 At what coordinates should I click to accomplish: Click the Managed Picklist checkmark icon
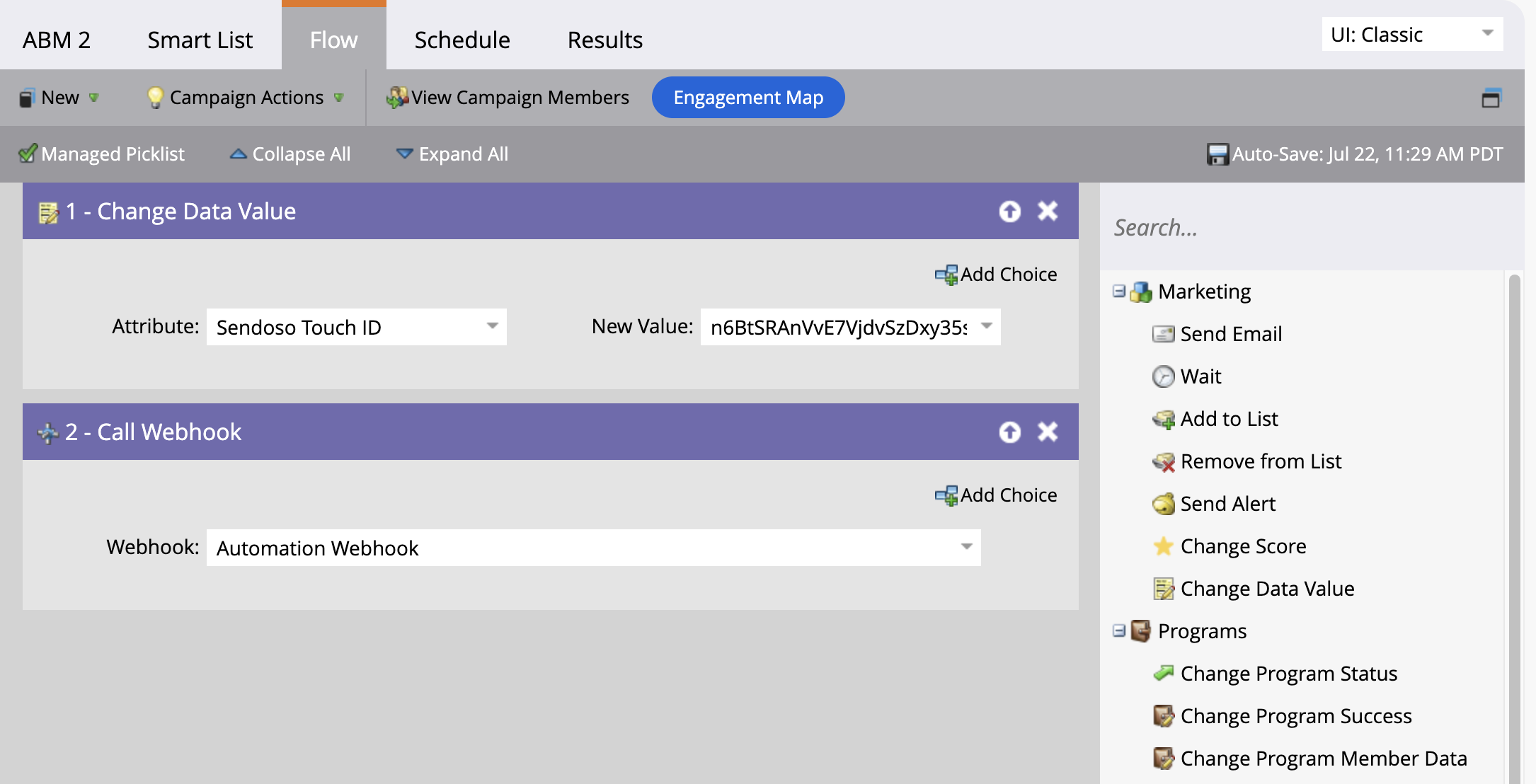coord(28,154)
